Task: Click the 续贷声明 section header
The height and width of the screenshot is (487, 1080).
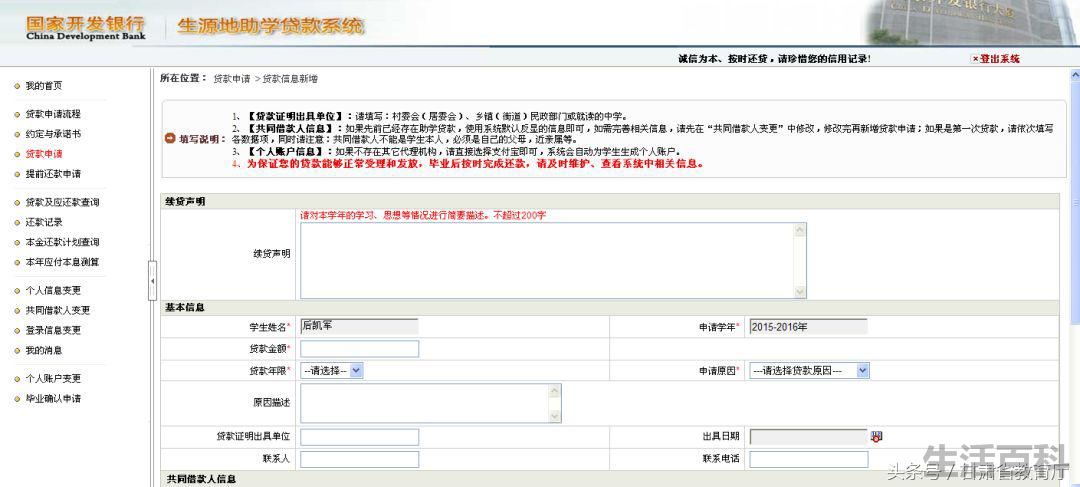Action: pyautogui.click(x=185, y=202)
